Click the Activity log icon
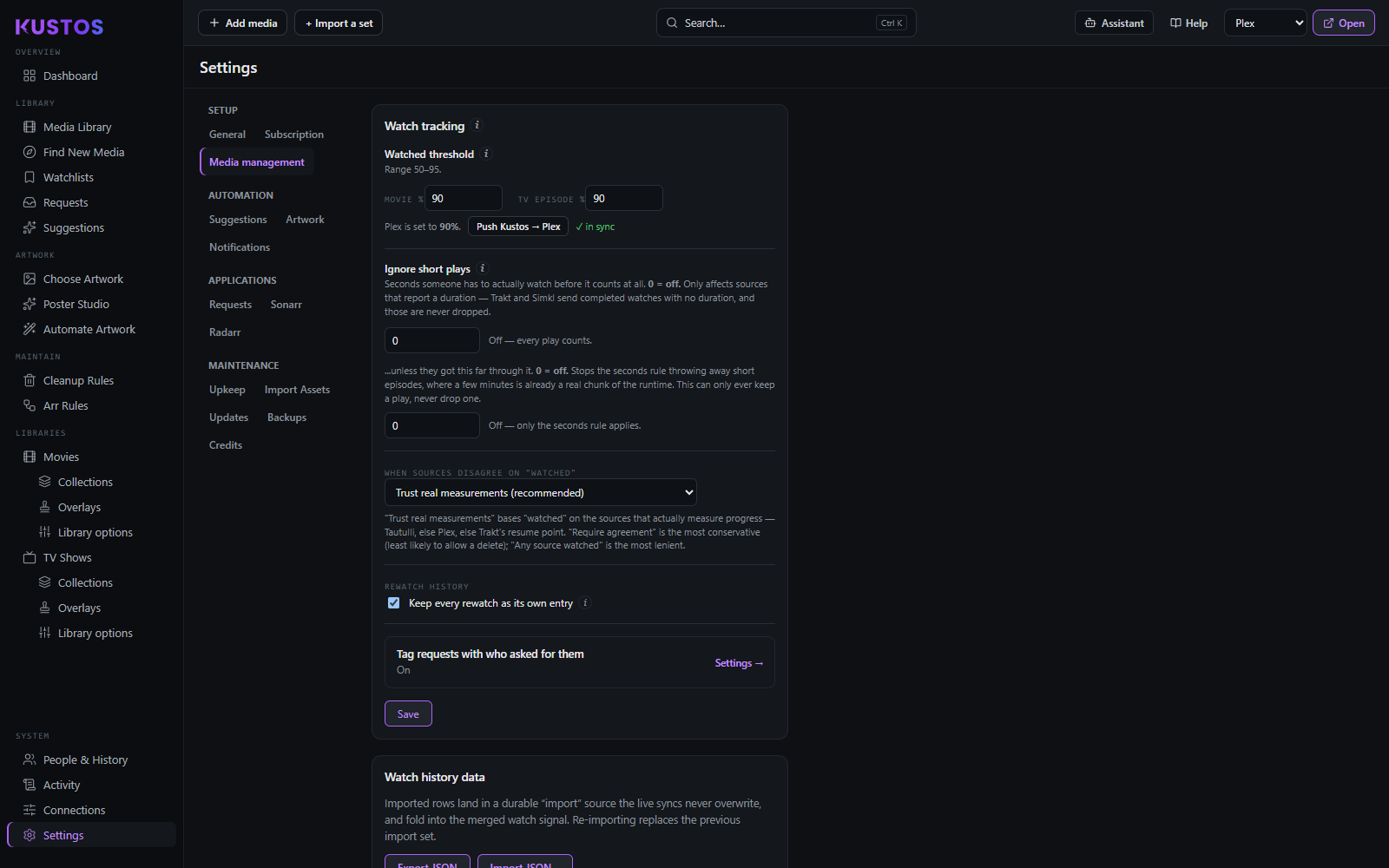The image size is (1389, 868). click(x=30, y=785)
